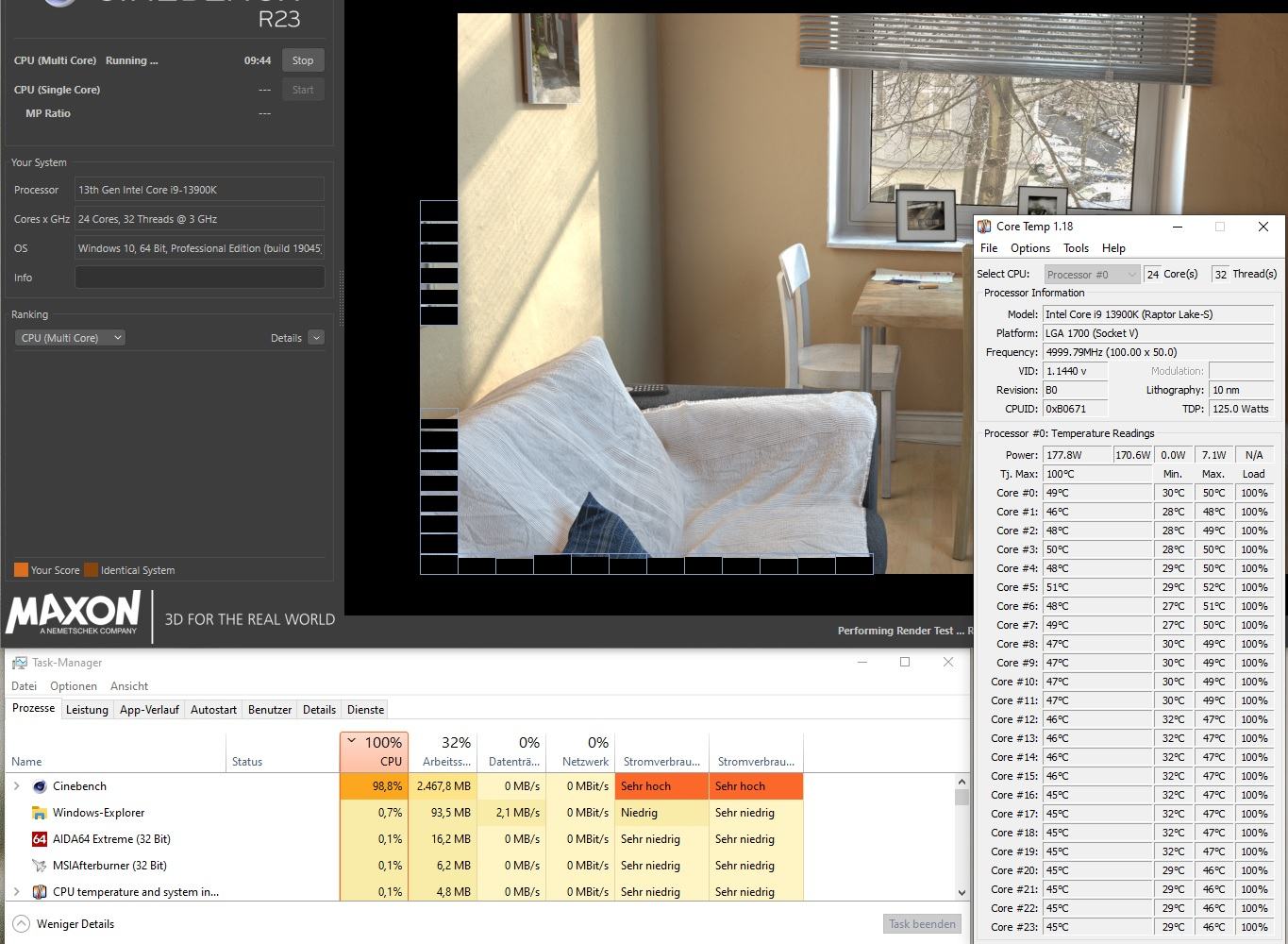Switch to the Dienste tab
The image size is (1288, 944).
tap(365, 710)
